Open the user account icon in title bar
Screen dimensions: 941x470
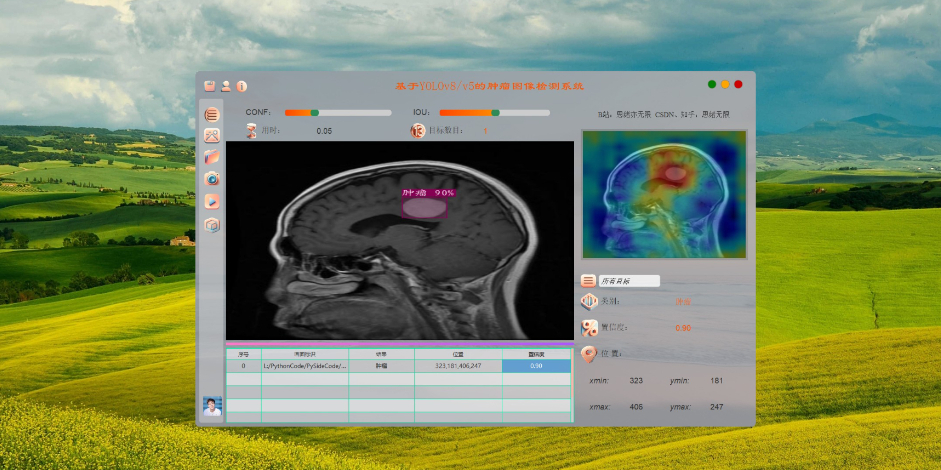226,86
